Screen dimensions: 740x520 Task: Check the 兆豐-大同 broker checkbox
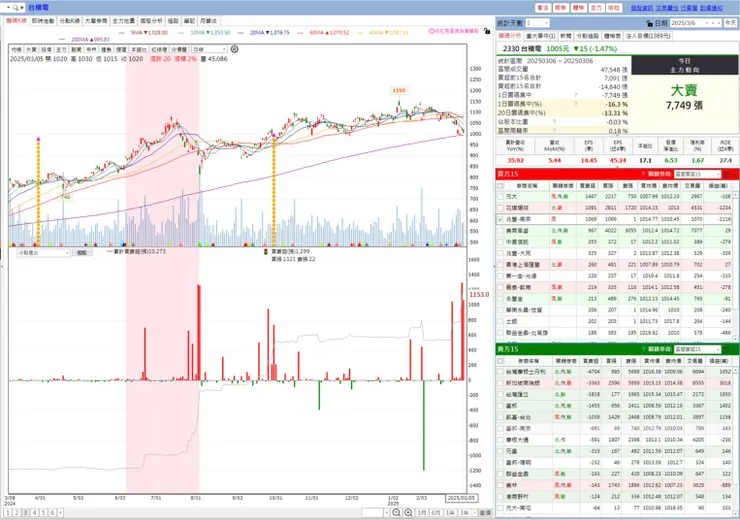coord(500,253)
